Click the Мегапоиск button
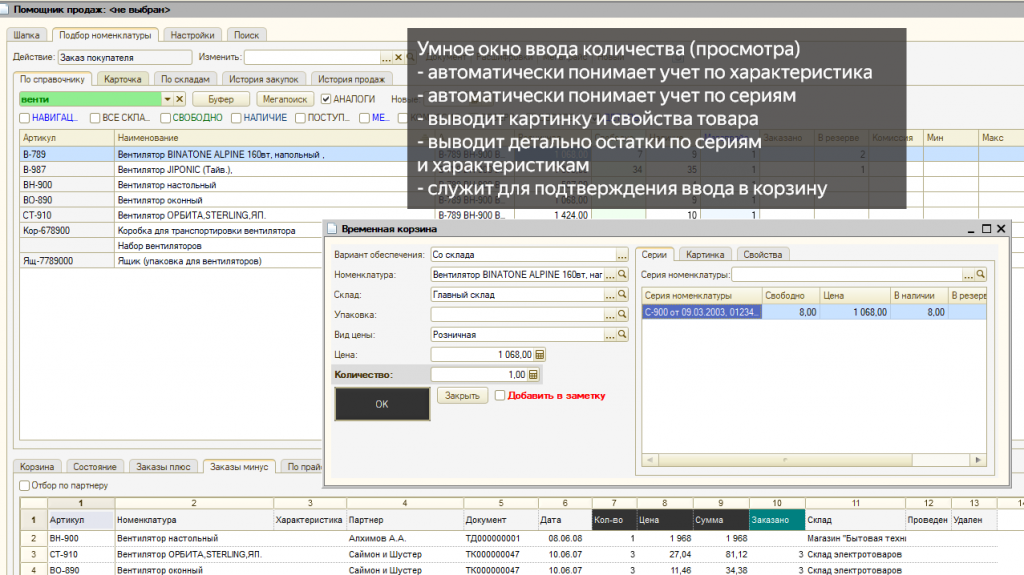Screen dimensions: 1024x575 point(285,99)
